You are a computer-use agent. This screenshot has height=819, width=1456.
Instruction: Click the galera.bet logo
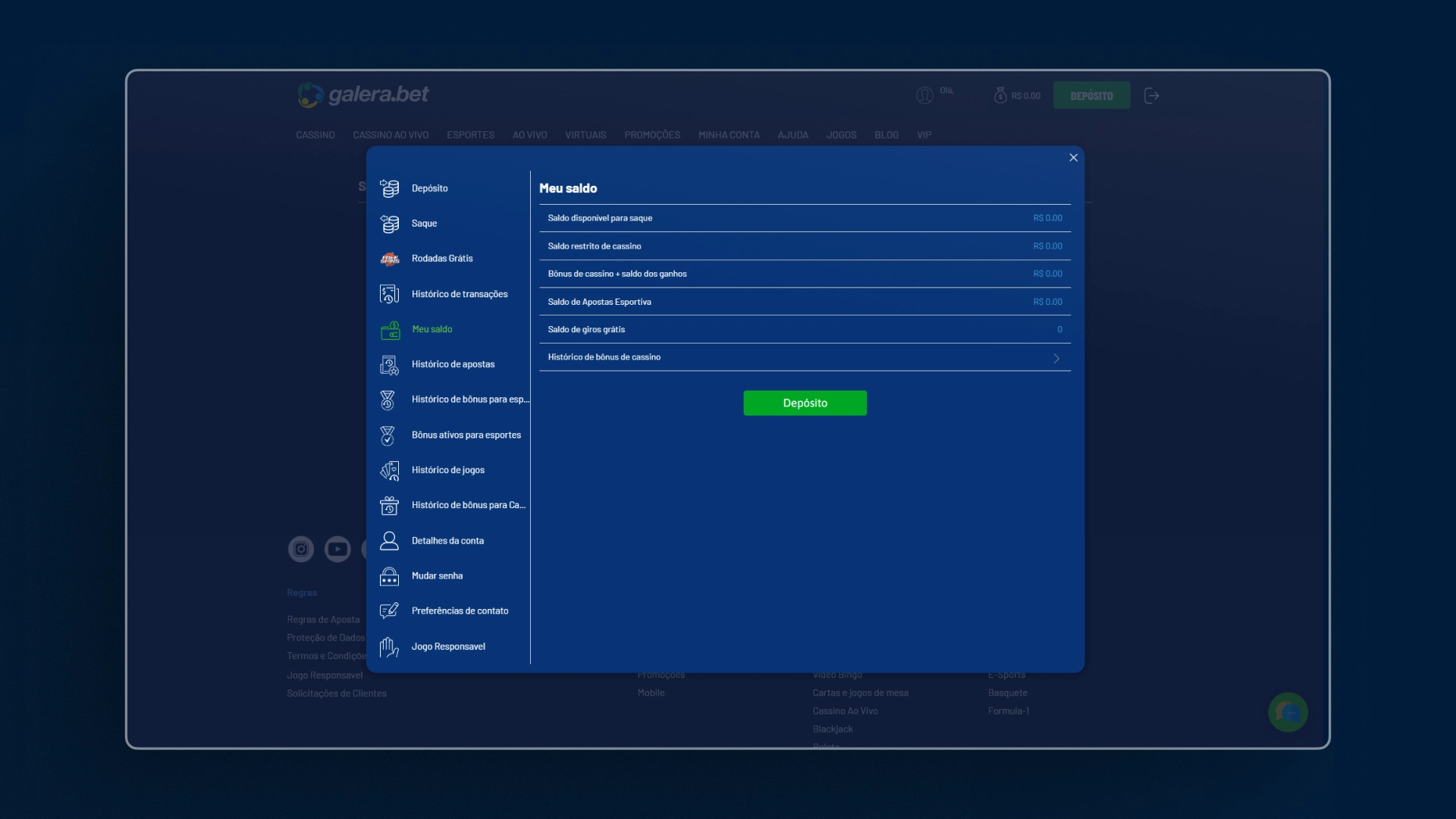click(x=363, y=95)
